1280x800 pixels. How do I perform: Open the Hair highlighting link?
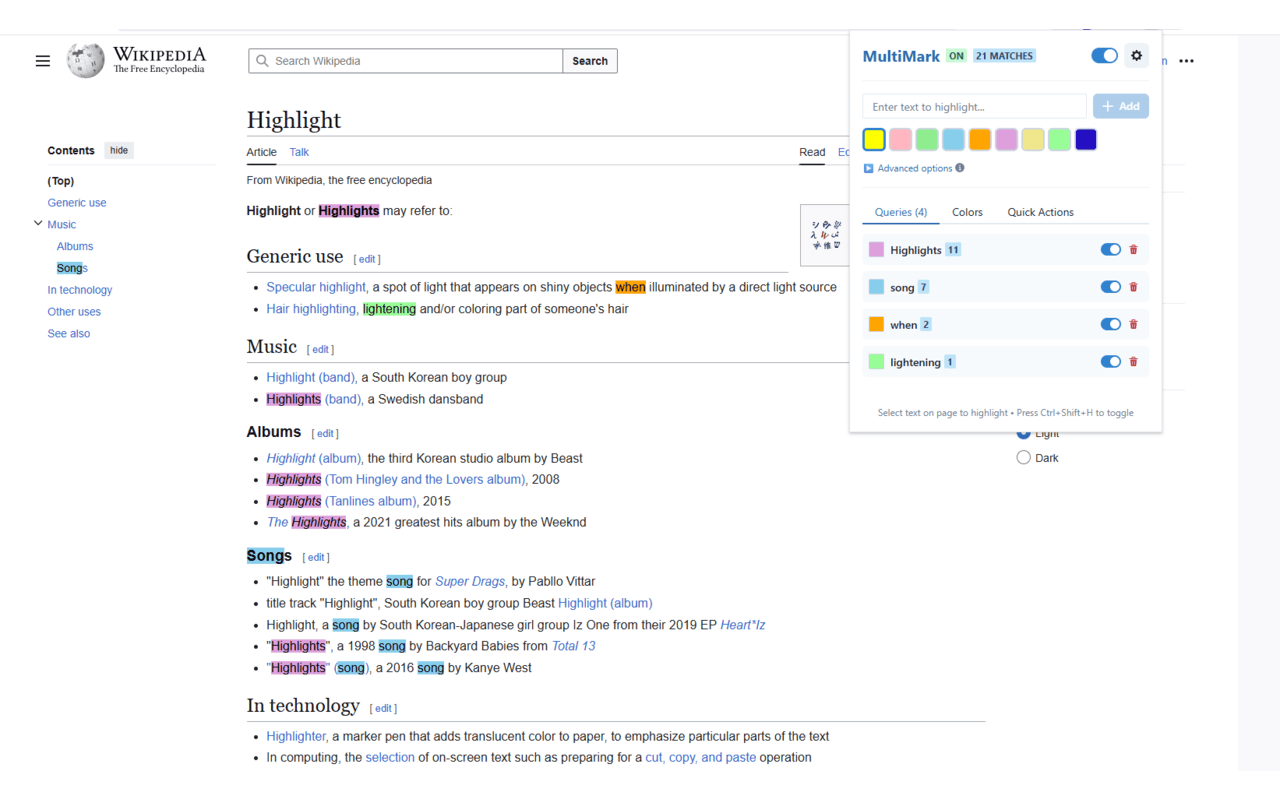click(311, 309)
